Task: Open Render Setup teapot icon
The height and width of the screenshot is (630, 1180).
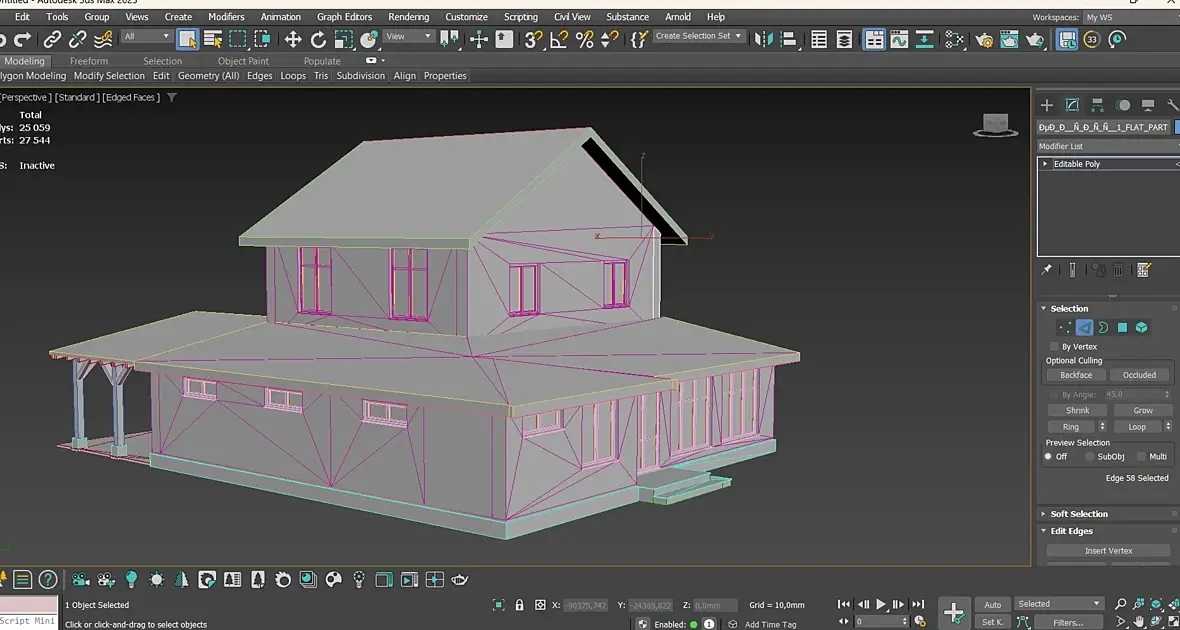Action: point(984,39)
